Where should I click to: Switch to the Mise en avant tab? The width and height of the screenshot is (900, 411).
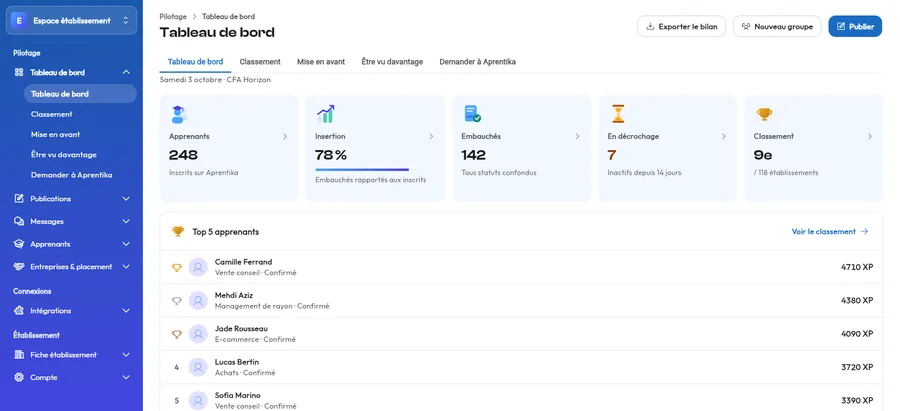[x=321, y=61]
